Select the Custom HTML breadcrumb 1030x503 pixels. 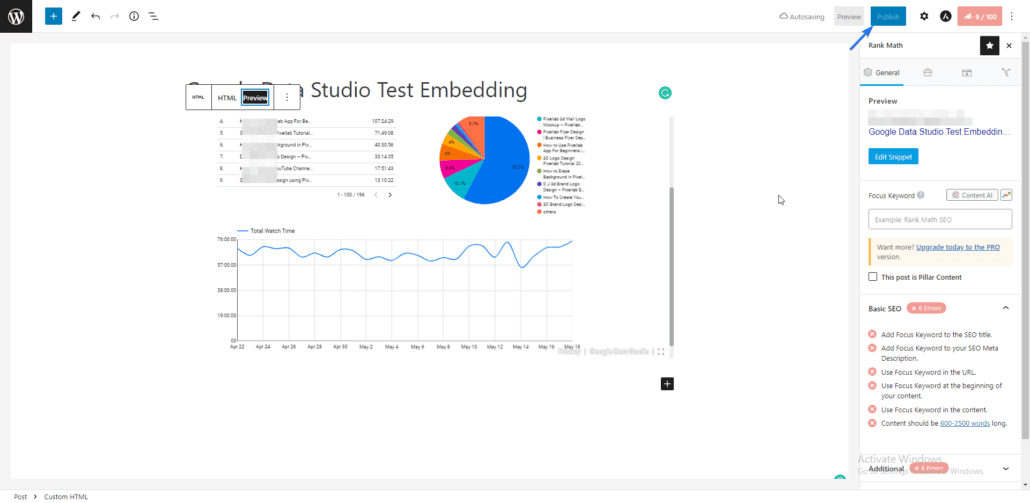point(66,497)
